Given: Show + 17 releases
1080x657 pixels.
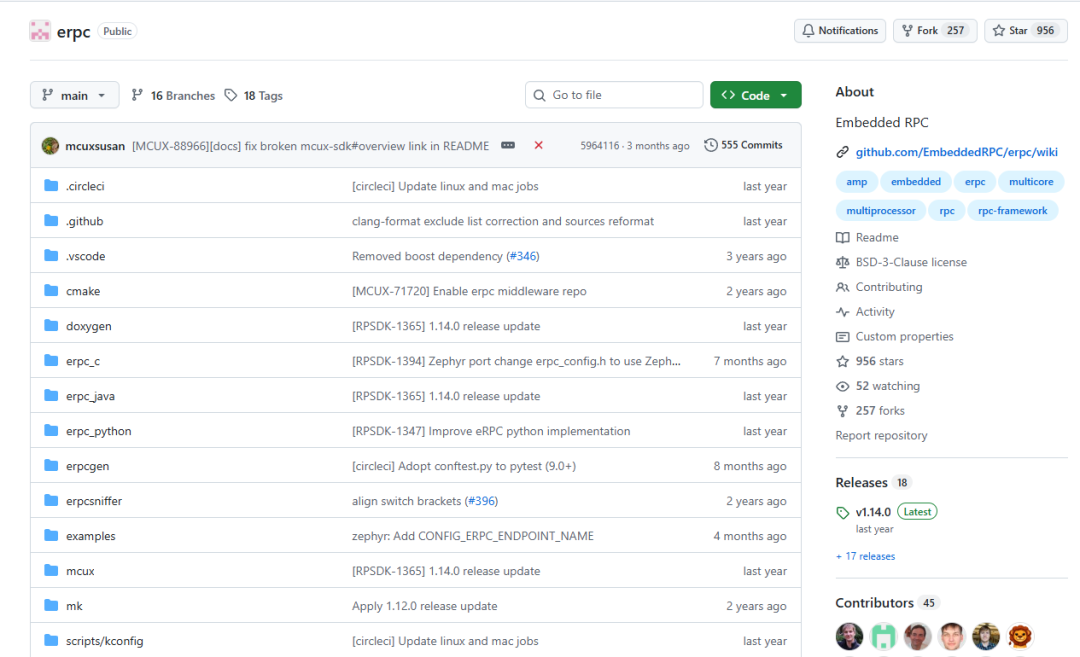Looking at the screenshot, I should pos(865,556).
